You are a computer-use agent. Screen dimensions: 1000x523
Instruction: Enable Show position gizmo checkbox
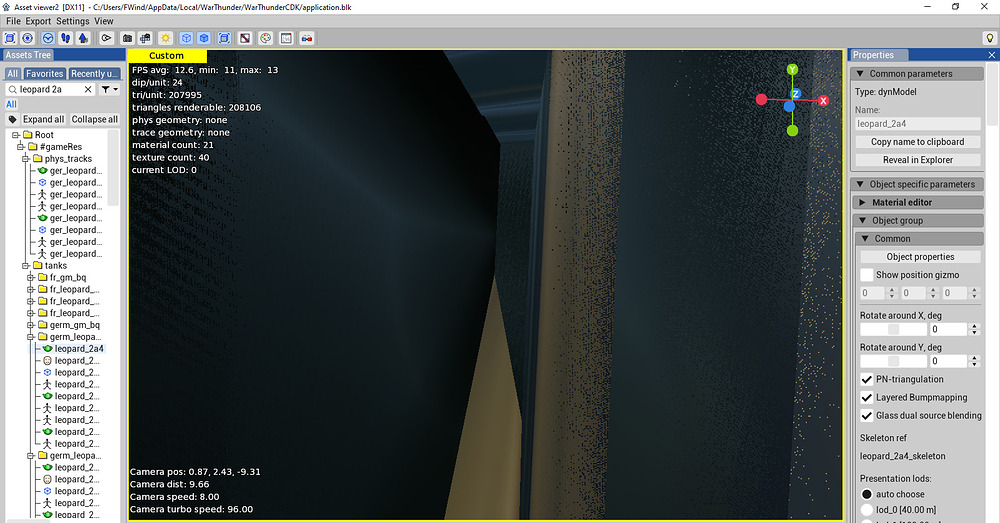(867, 275)
